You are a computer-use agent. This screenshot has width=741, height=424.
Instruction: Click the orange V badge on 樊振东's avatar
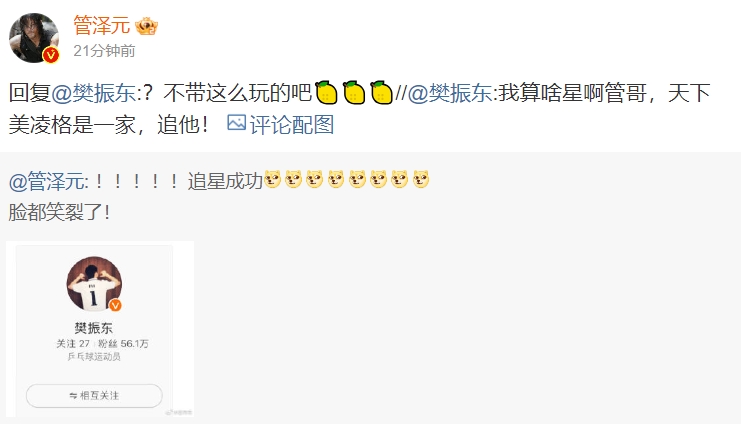pyautogui.click(x=115, y=305)
